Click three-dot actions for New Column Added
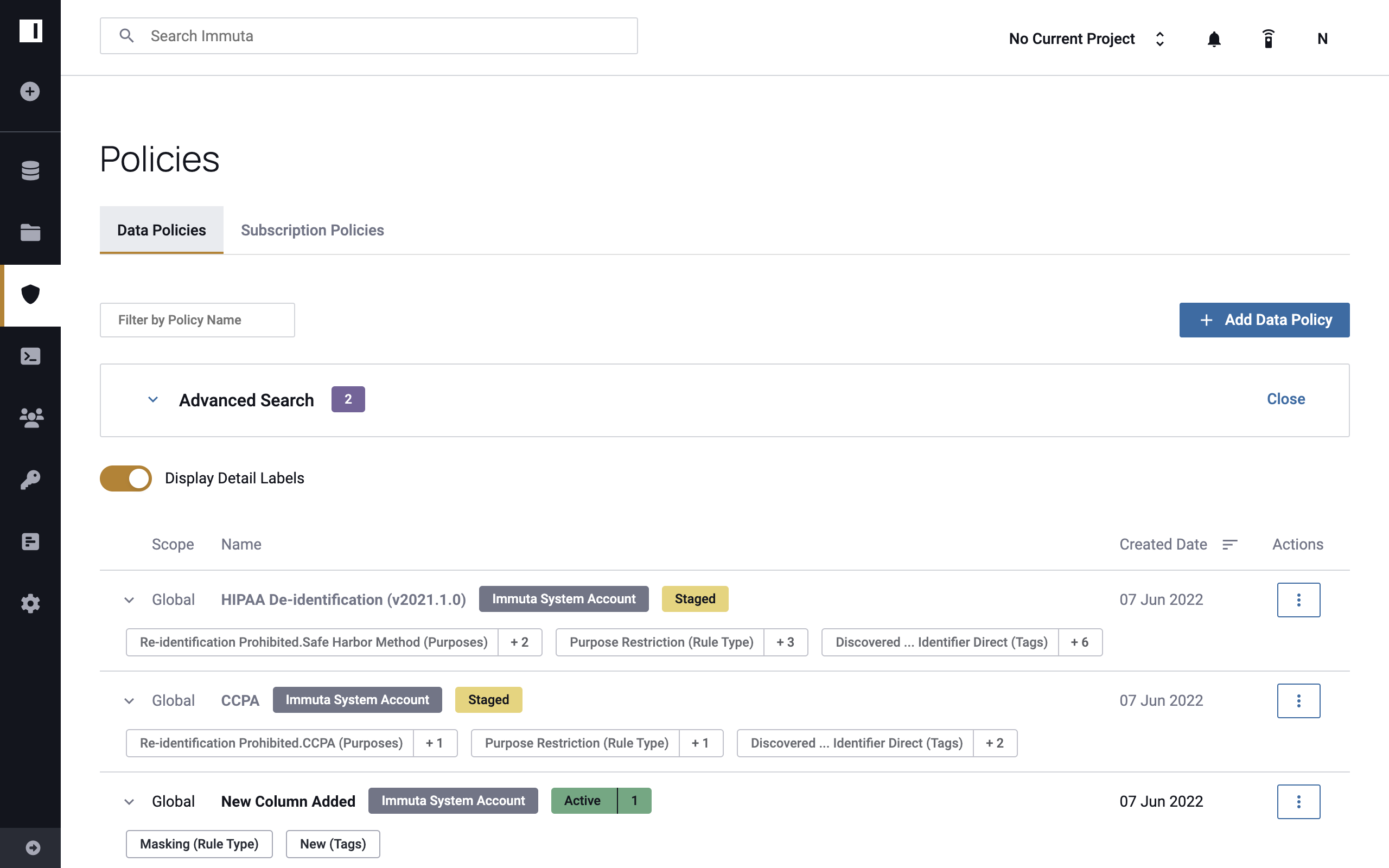 [x=1298, y=801]
